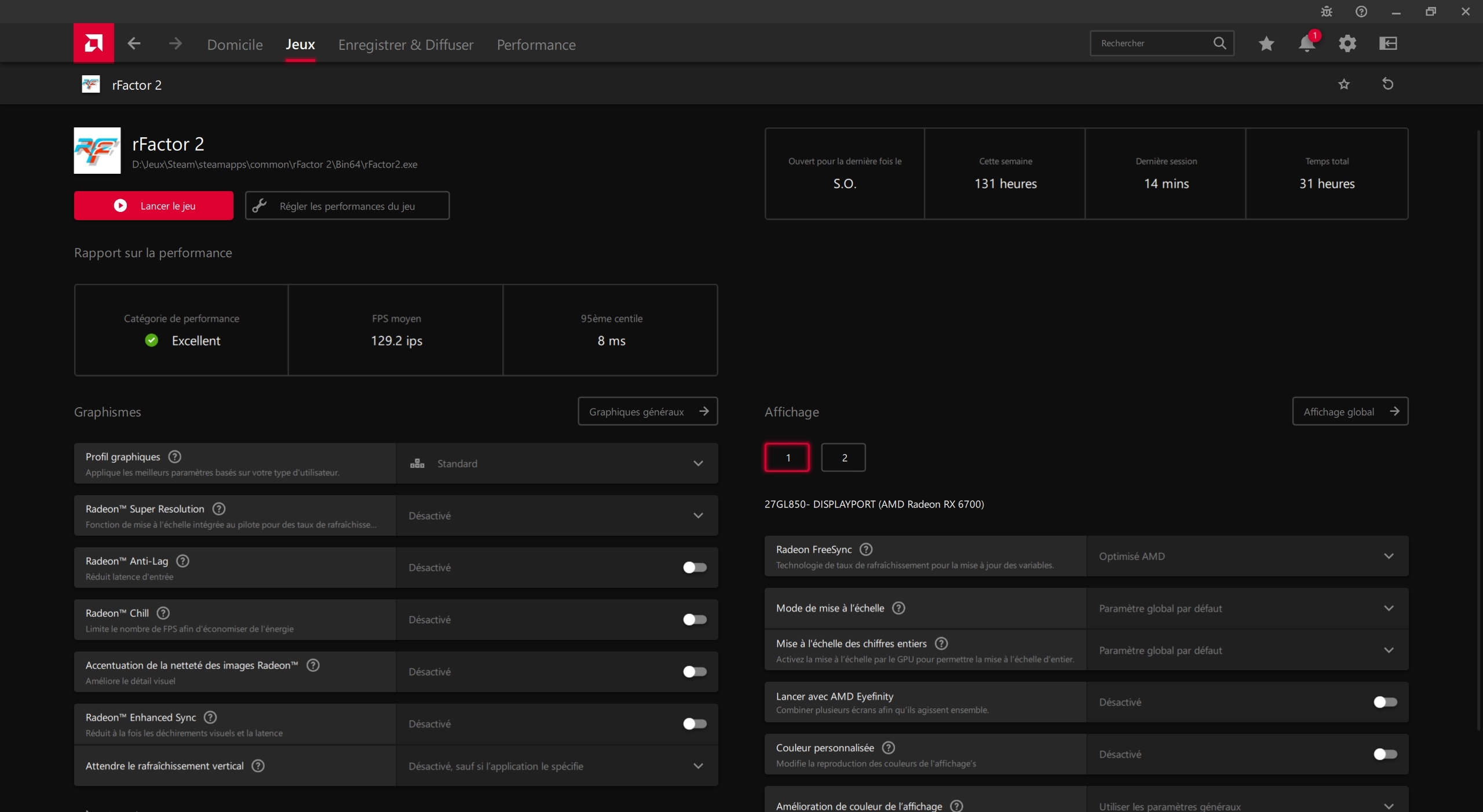Image resolution: width=1483 pixels, height=812 pixels.
Task: Enable Lancer avec AMD Eyefinity switch
Action: 1385,702
